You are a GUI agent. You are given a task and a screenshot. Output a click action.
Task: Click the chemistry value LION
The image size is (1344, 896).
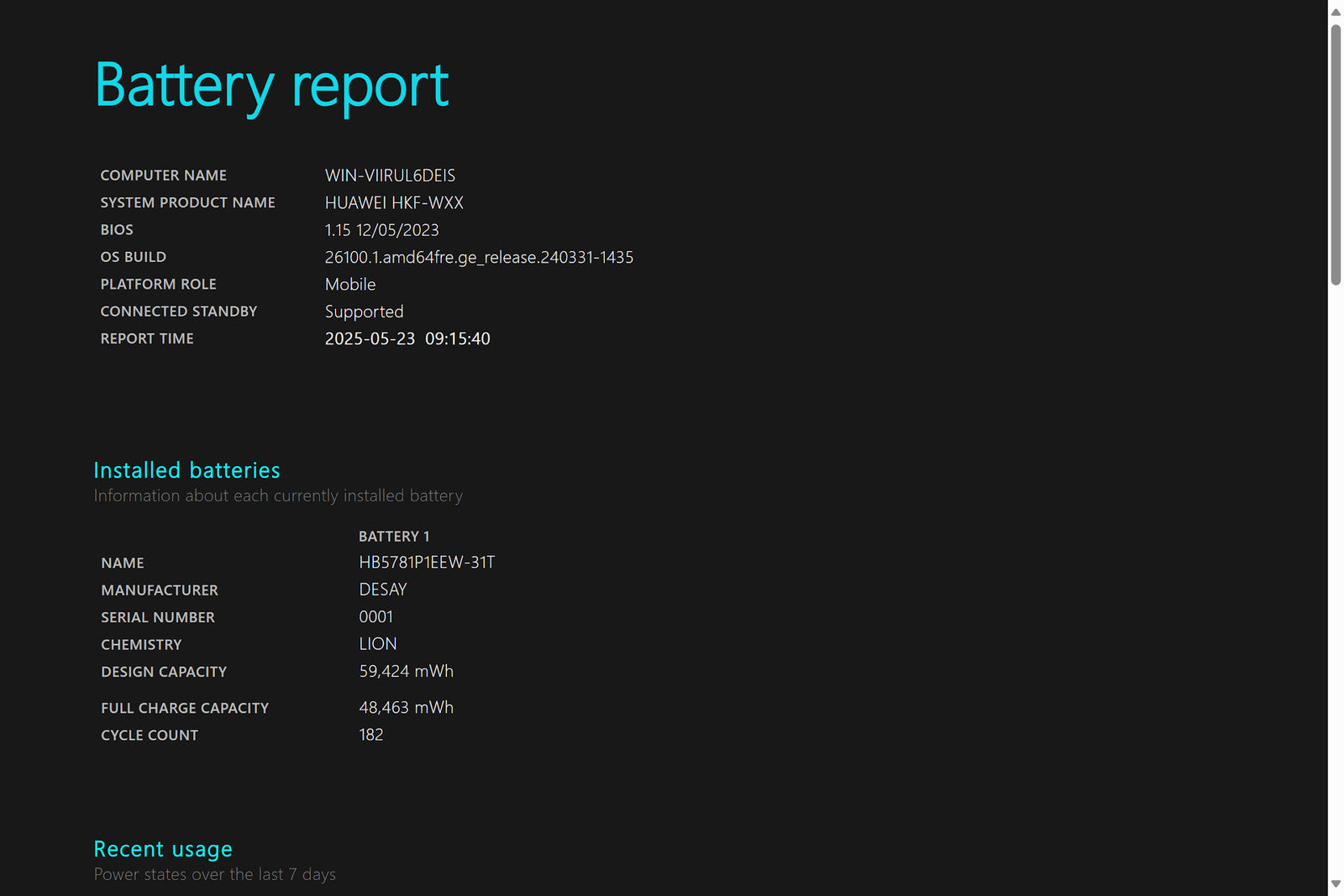(377, 644)
